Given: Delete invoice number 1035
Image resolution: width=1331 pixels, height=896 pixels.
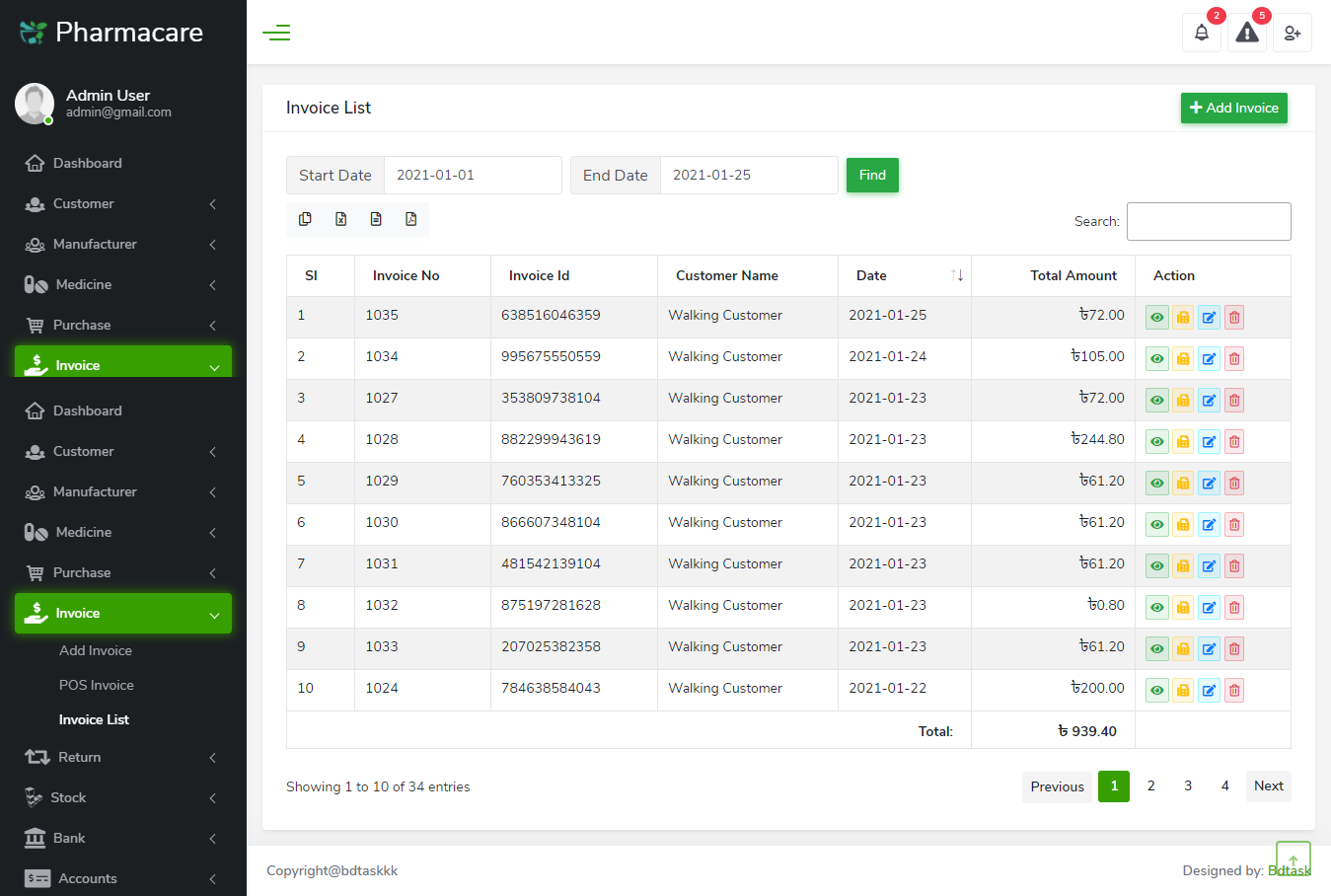Looking at the screenshot, I should (1234, 318).
